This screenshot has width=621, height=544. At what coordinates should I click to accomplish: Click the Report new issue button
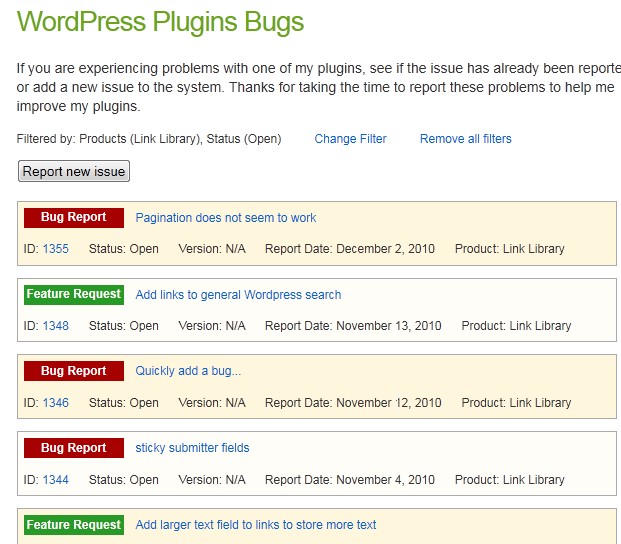coord(74,171)
